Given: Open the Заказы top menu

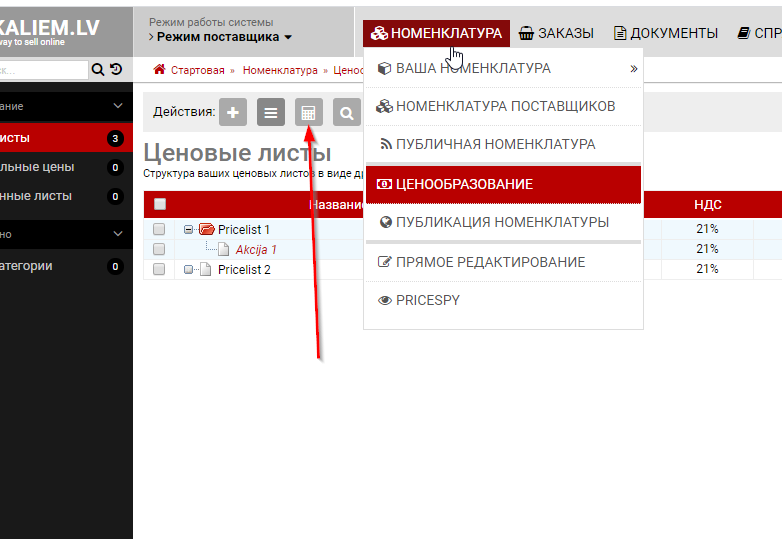Looking at the screenshot, I should [556, 33].
